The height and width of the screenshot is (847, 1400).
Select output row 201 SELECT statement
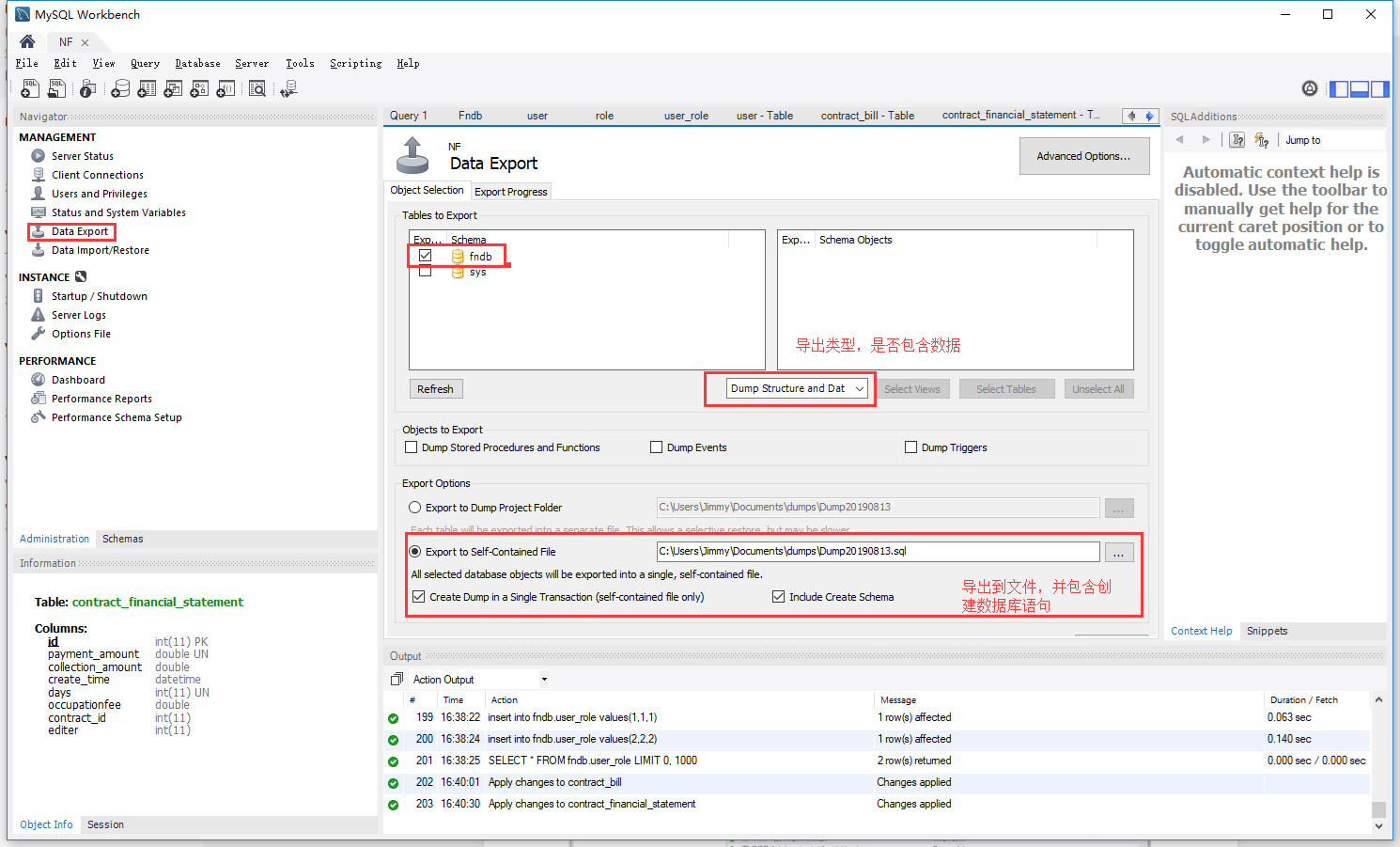tap(879, 761)
